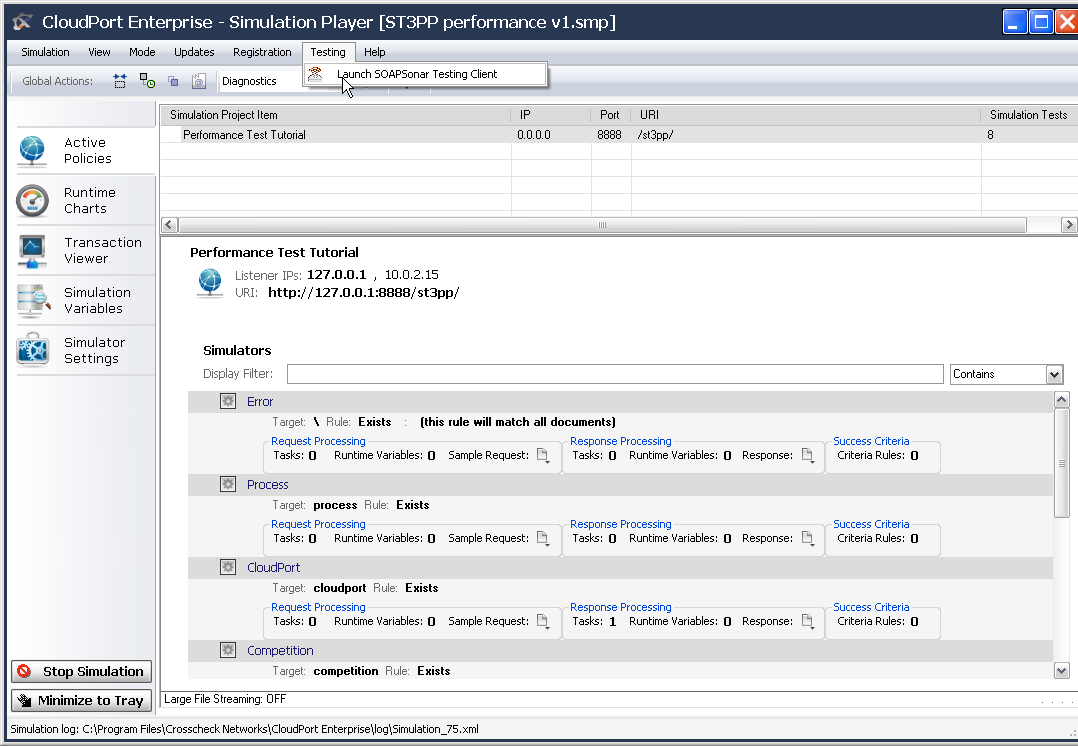This screenshot has height=746, width=1078.
Task: Click the Global Actions overlapping squares icon
Action: (x=173, y=81)
